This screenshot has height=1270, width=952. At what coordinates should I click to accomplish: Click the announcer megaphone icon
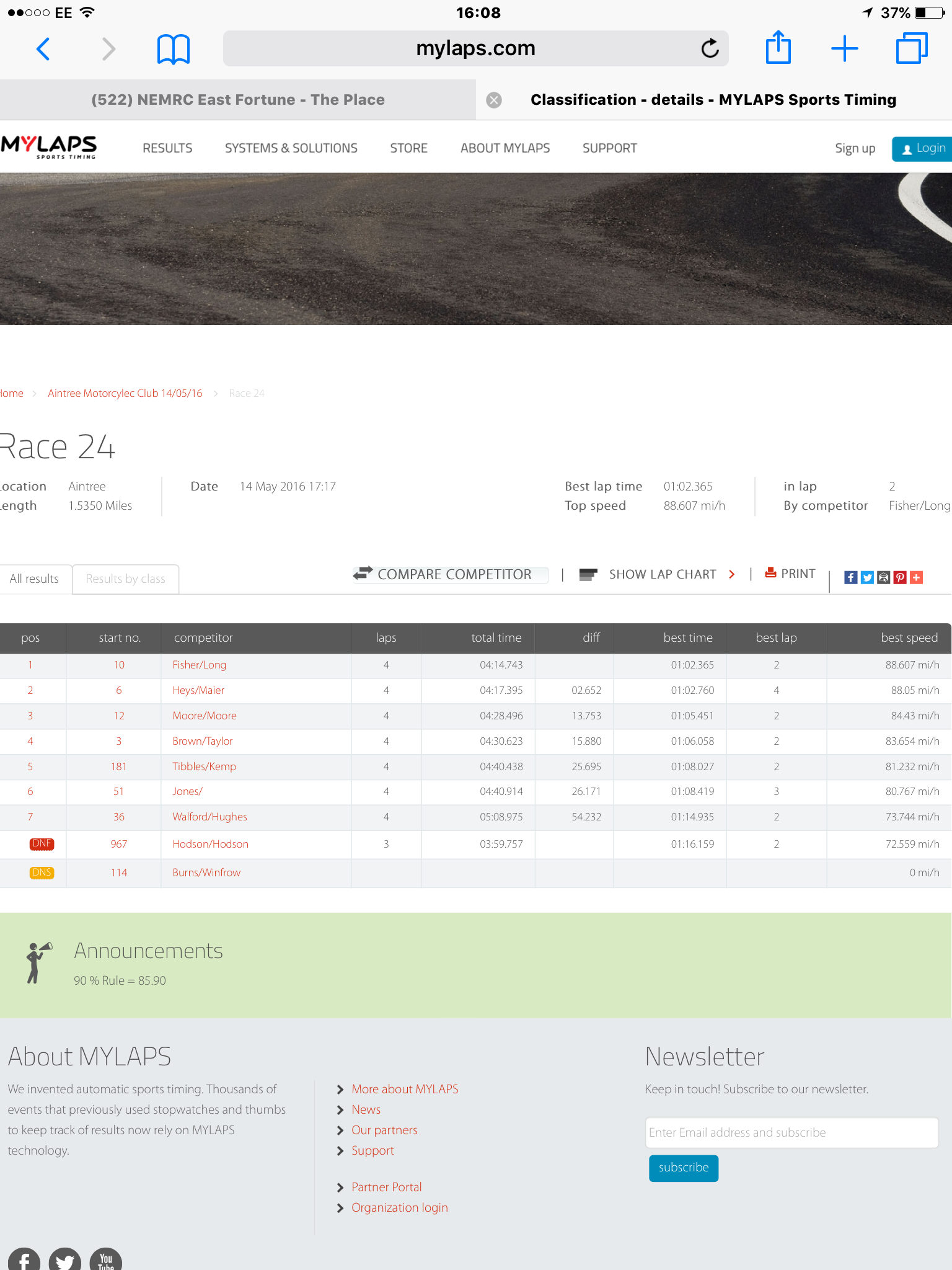coord(39,962)
